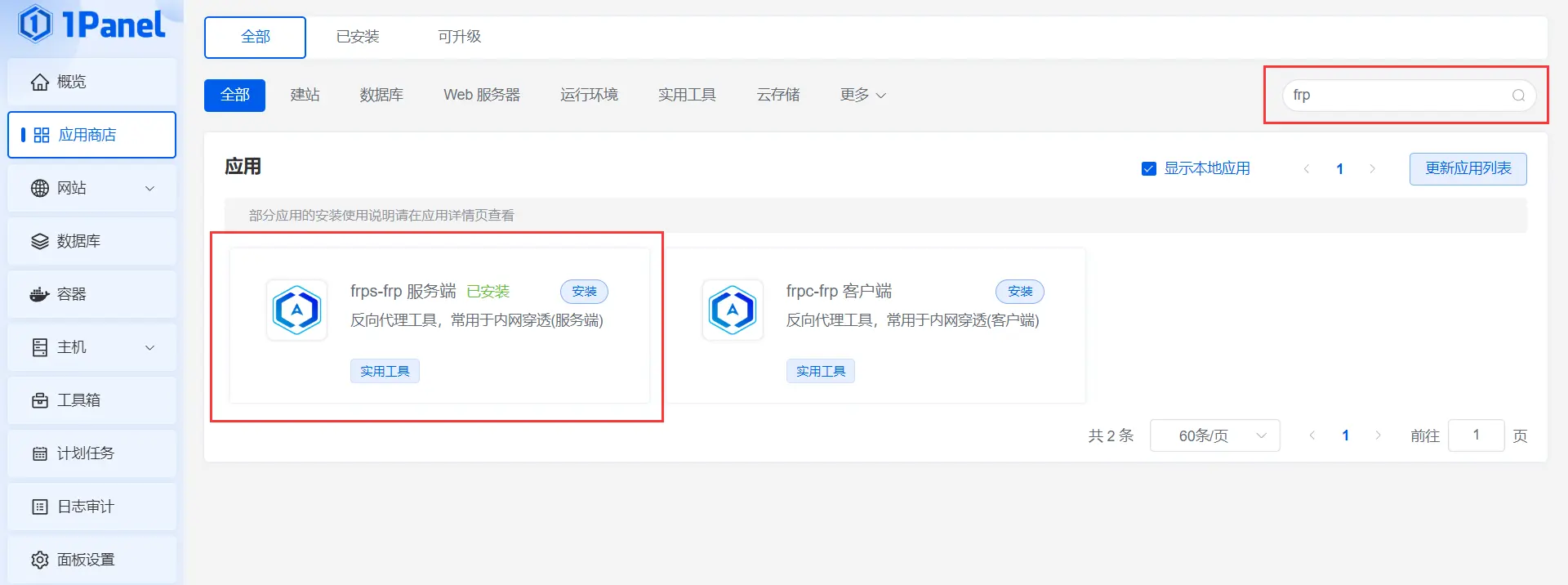This screenshot has width=1568, height=585.
Task: Click the frpc-frp 客户端 app logo
Action: coord(733,310)
